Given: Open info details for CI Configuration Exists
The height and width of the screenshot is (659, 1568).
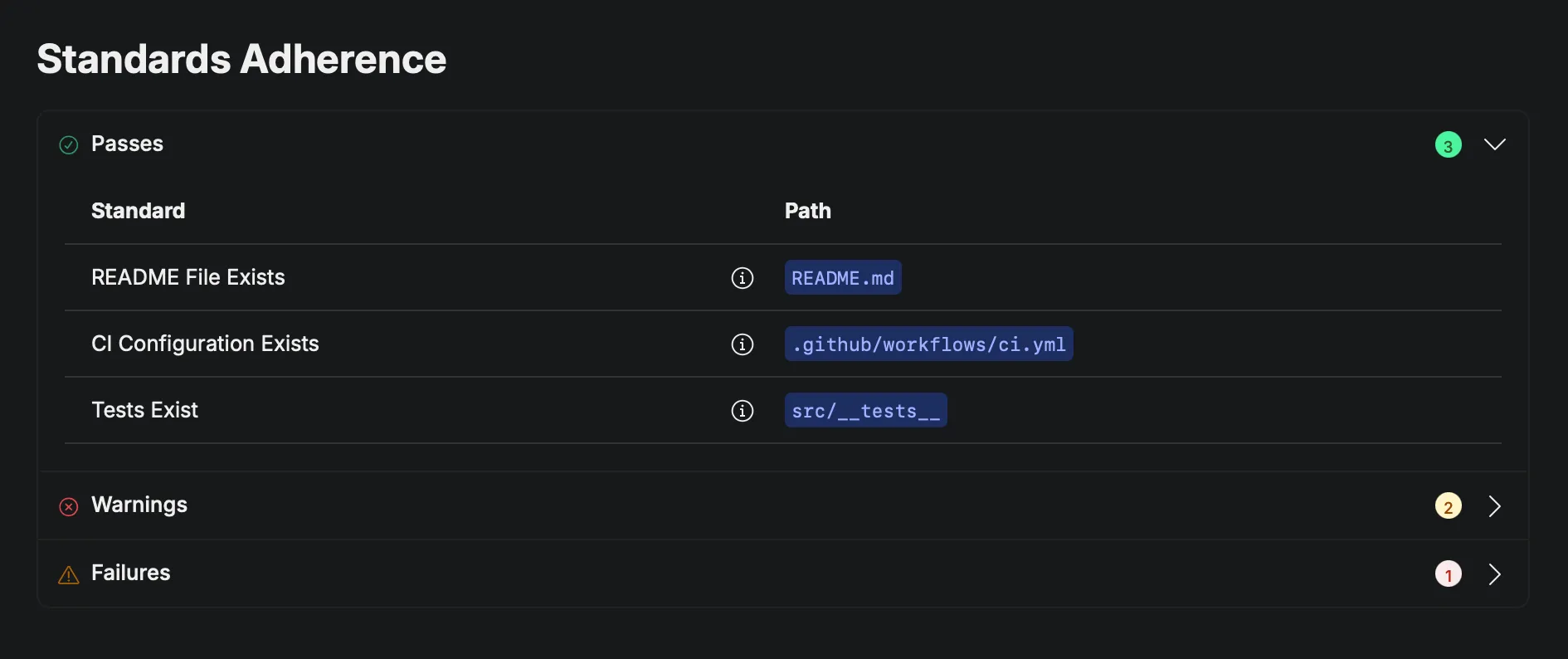Looking at the screenshot, I should point(742,344).
